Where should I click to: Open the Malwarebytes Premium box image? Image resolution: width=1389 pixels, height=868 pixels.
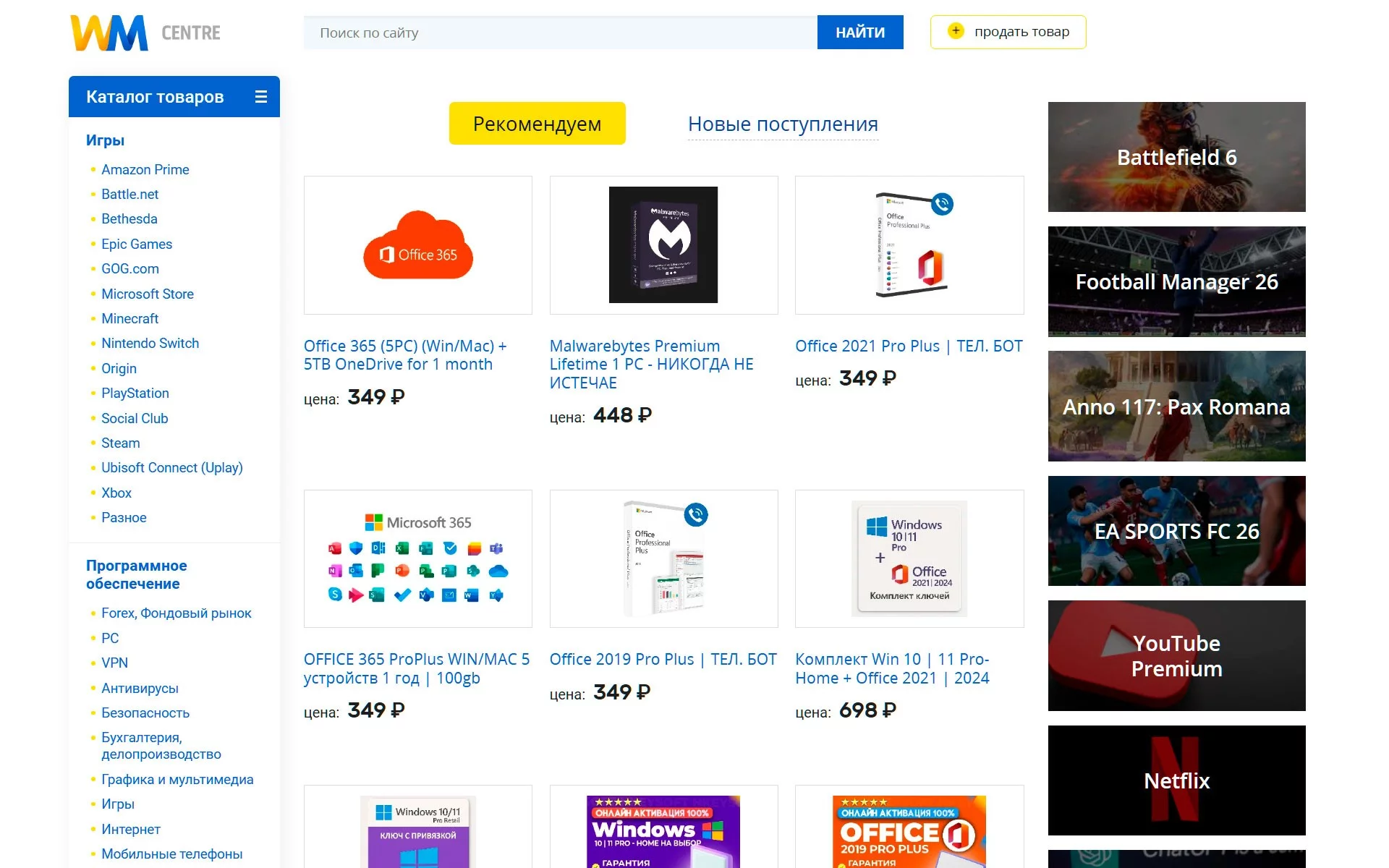click(x=663, y=245)
